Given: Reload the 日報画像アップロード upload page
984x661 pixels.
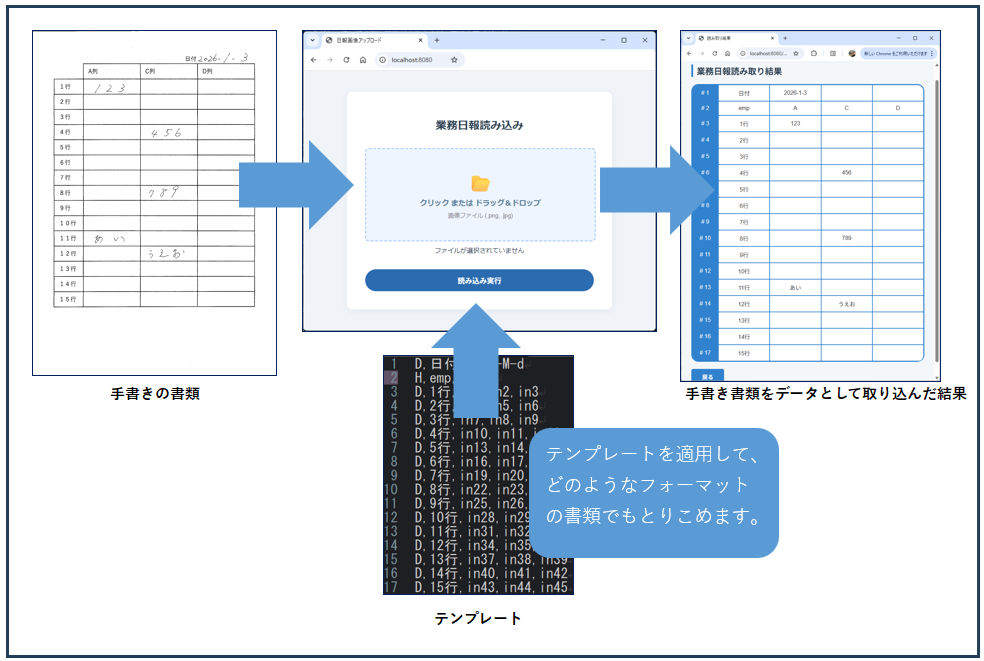Looking at the screenshot, I should pos(346,60).
